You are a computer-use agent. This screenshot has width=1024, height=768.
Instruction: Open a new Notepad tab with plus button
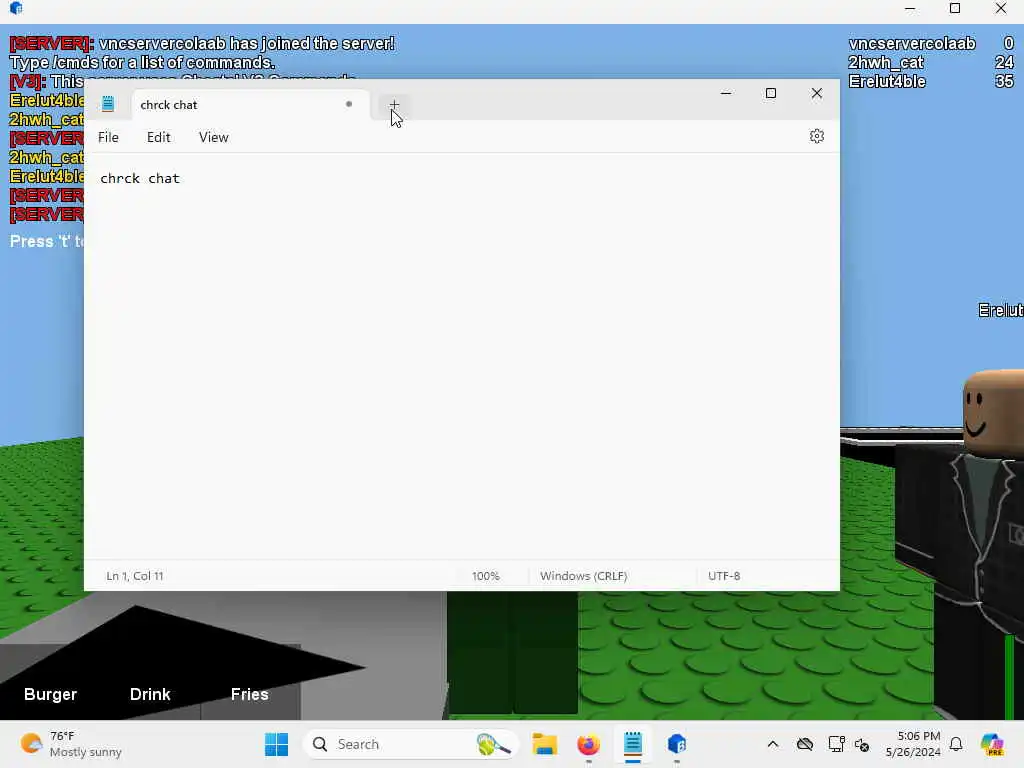pos(394,104)
